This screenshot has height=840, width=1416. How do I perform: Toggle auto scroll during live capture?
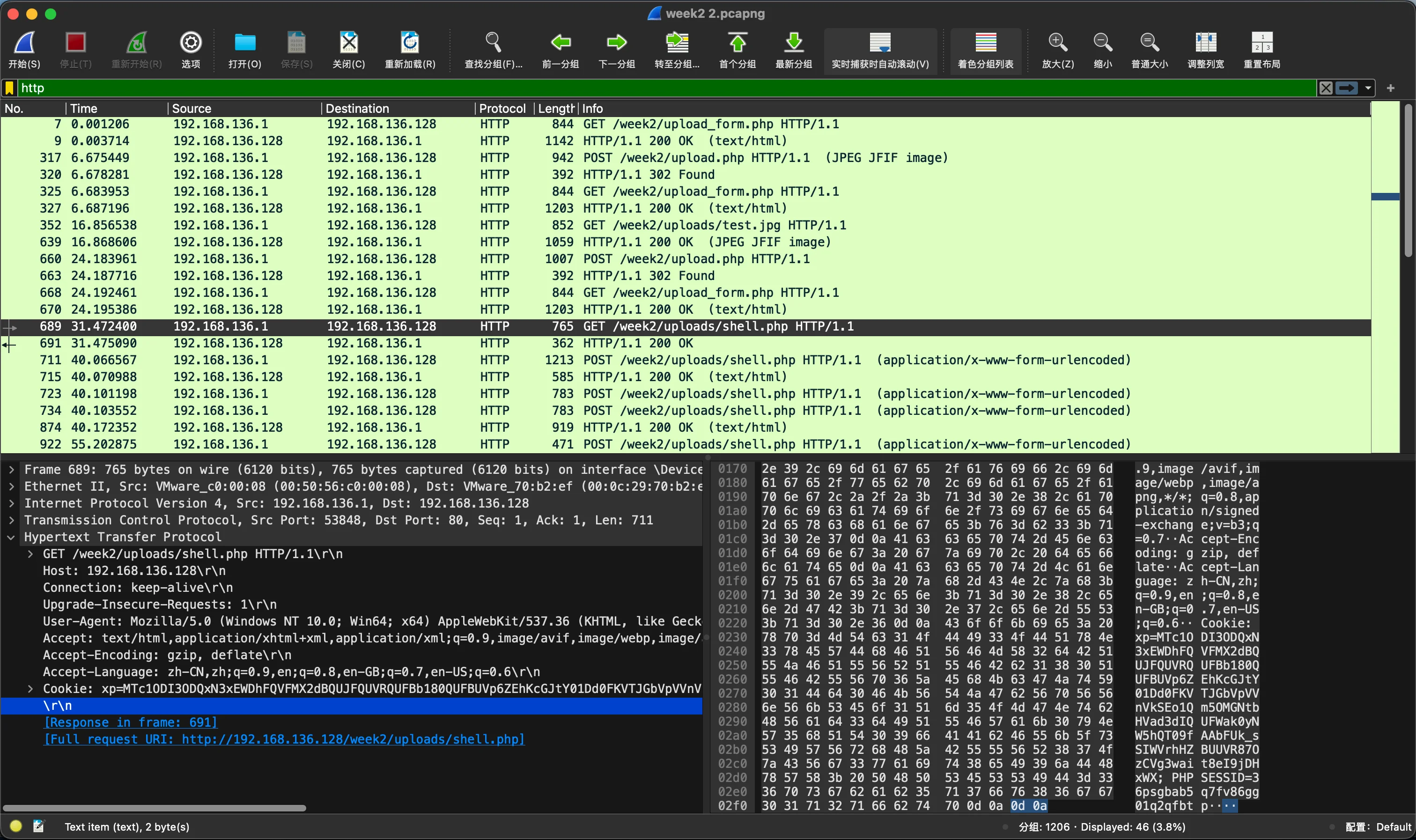tap(879, 43)
